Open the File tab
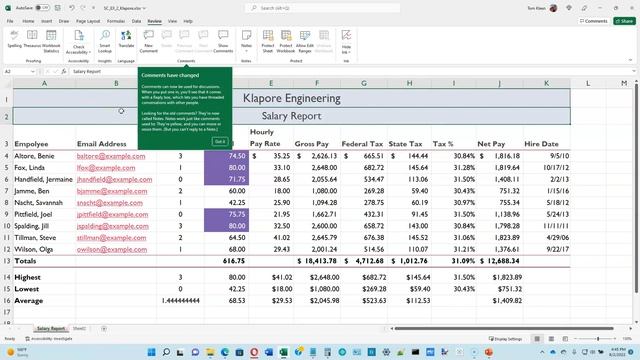The image size is (640, 360). [10, 21]
